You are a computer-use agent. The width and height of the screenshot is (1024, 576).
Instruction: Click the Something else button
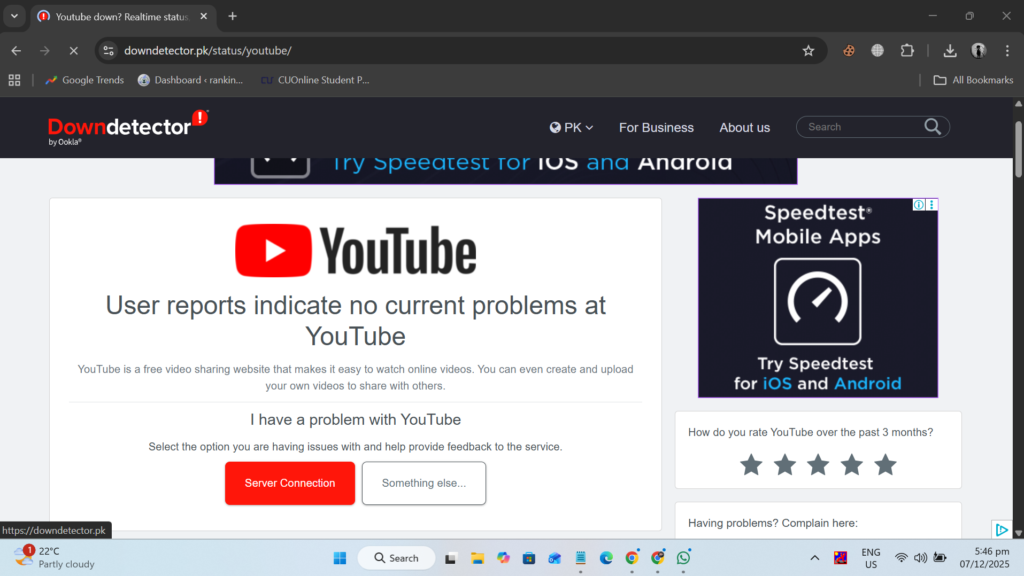423,483
